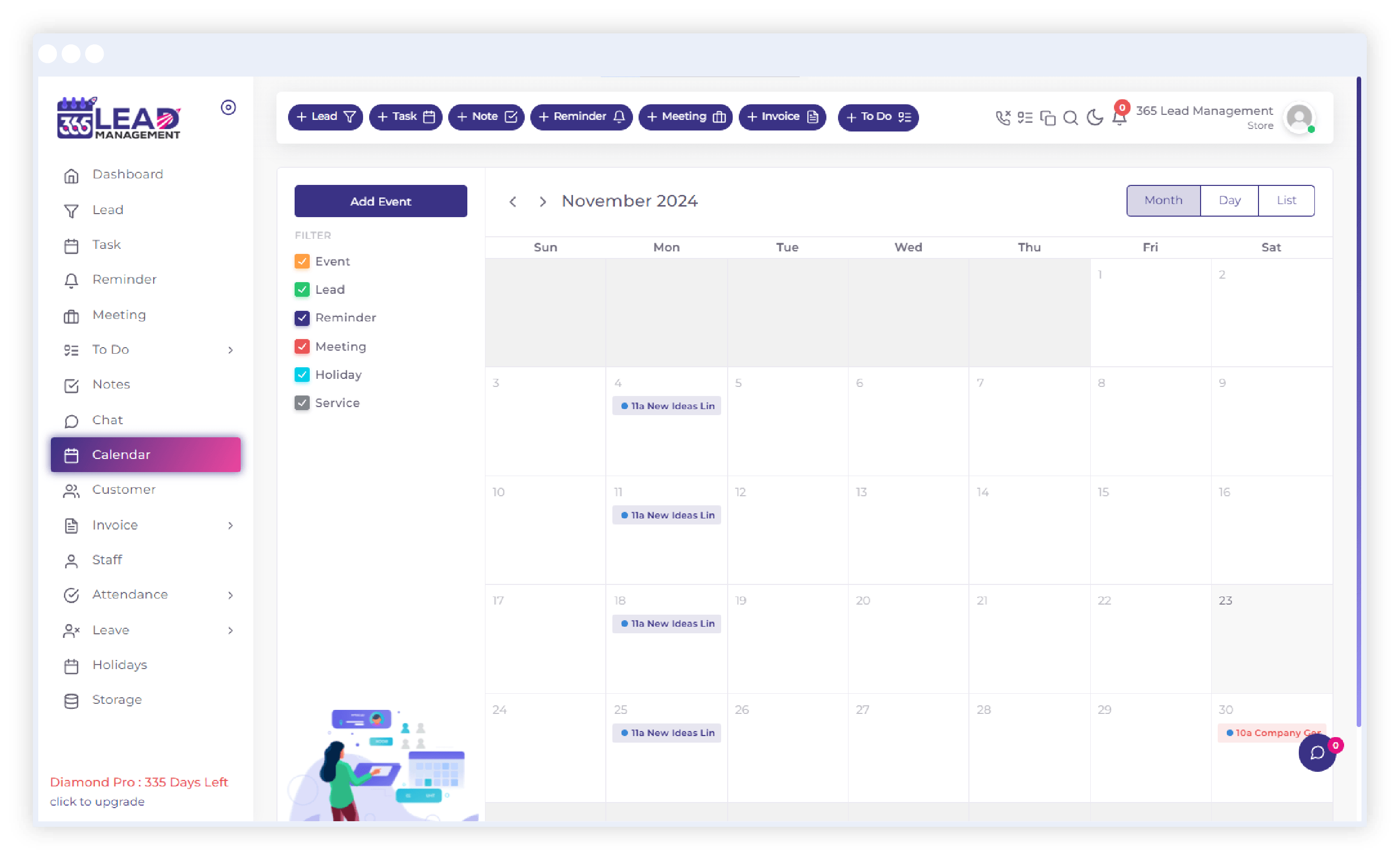Open the Calendar icon in sidebar
The height and width of the screenshot is (859, 1400).
[70, 455]
